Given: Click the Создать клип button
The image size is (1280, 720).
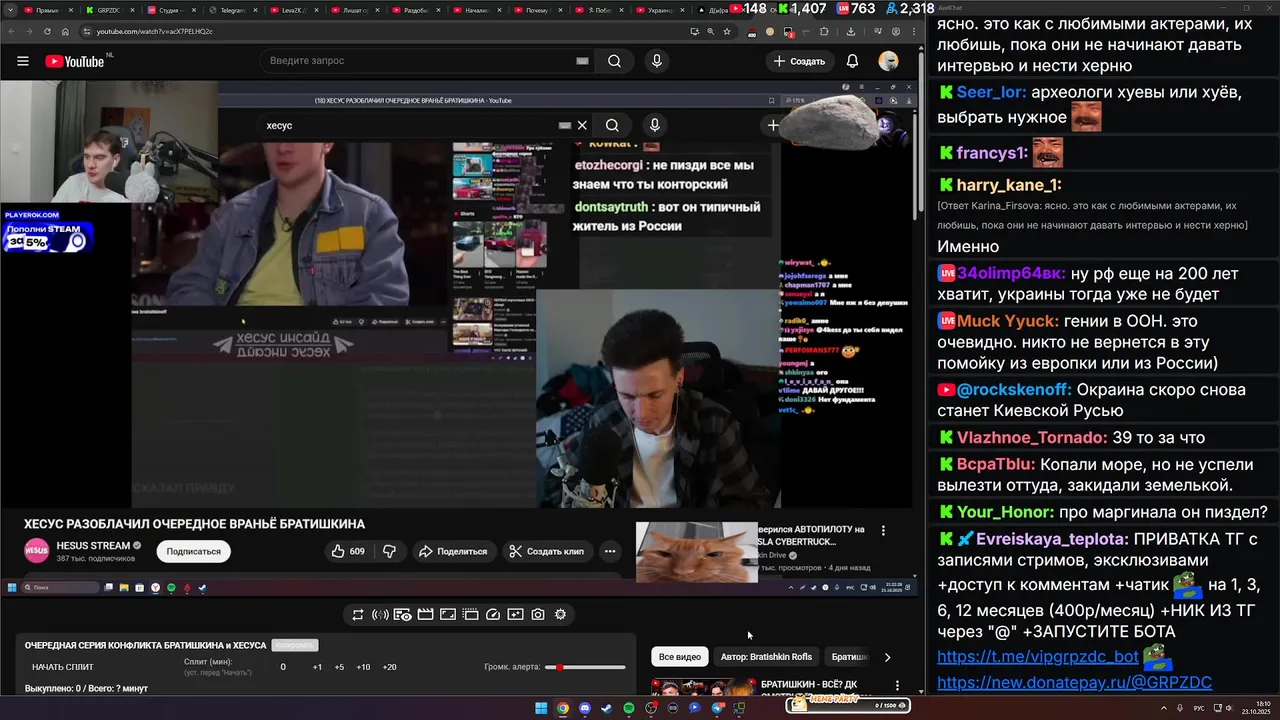Looking at the screenshot, I should pos(546,551).
